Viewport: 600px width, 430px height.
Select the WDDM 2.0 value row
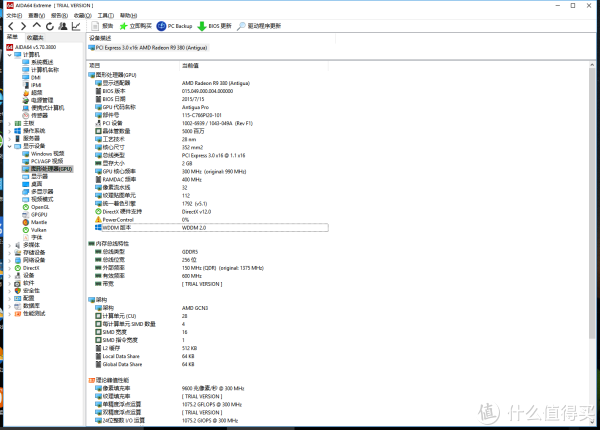point(211,228)
